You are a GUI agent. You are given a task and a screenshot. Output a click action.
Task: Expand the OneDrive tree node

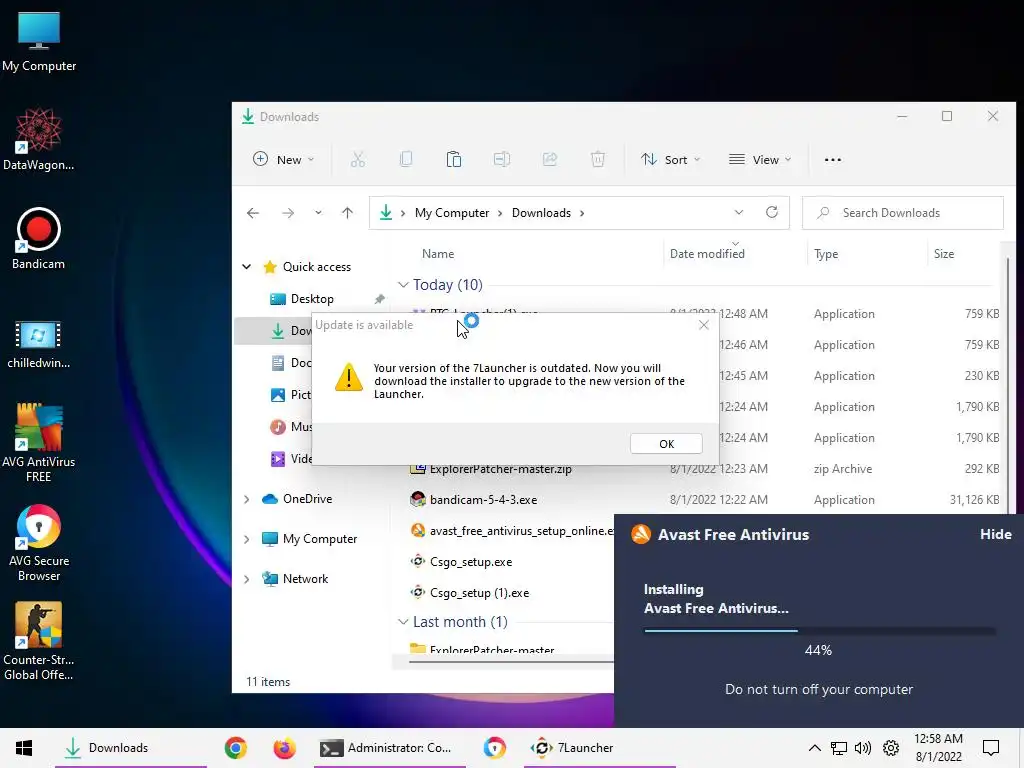[247, 499]
